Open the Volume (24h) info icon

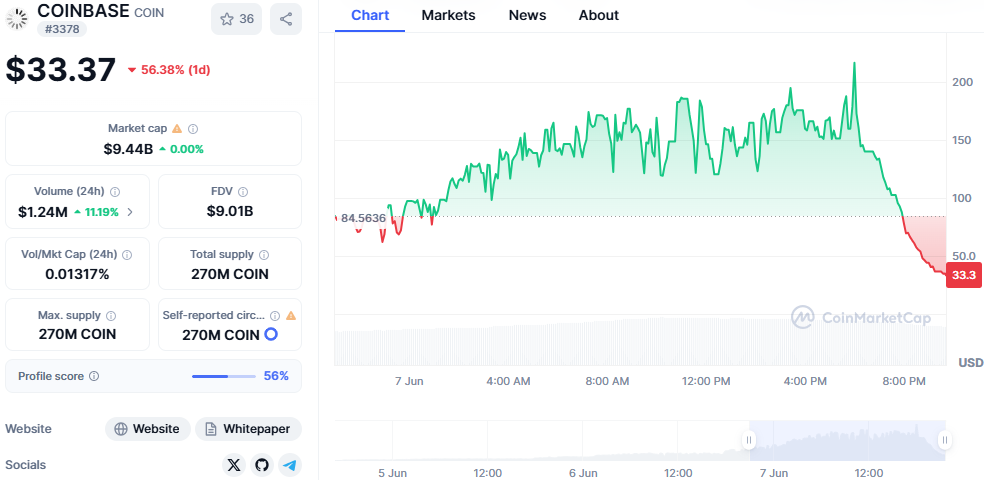pos(115,191)
